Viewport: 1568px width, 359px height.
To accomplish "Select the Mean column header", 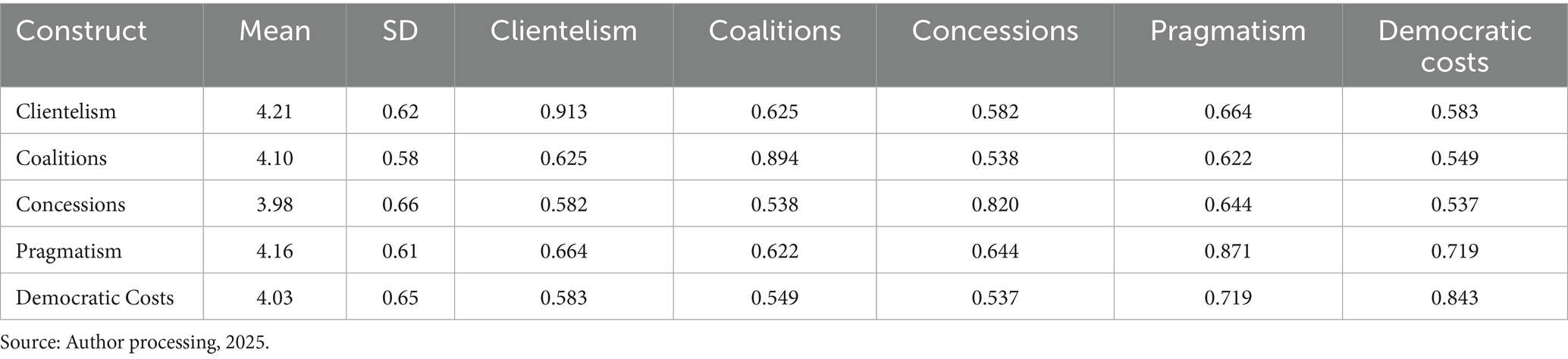I will pos(274,31).
